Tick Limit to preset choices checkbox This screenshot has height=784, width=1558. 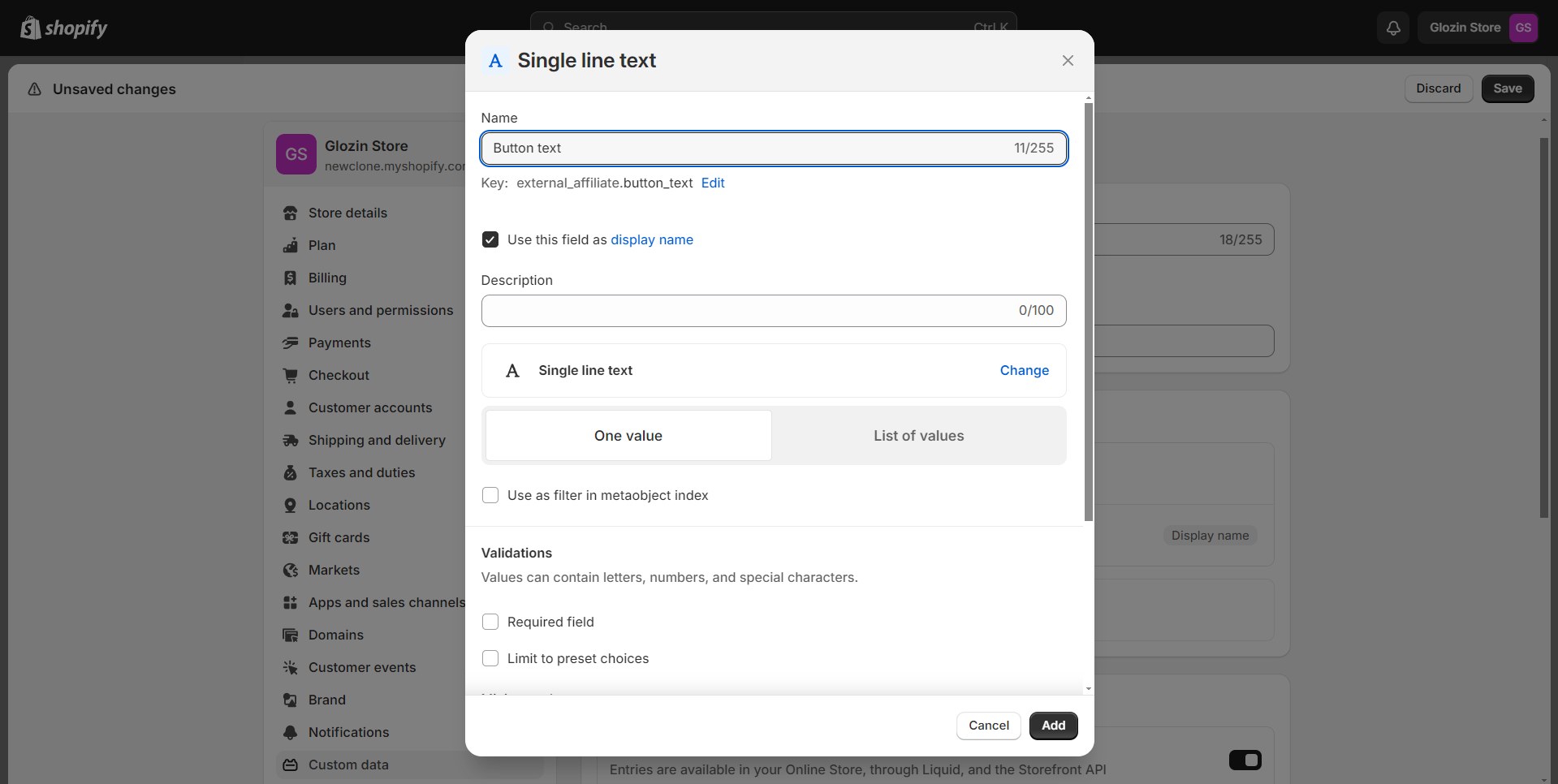tap(490, 658)
